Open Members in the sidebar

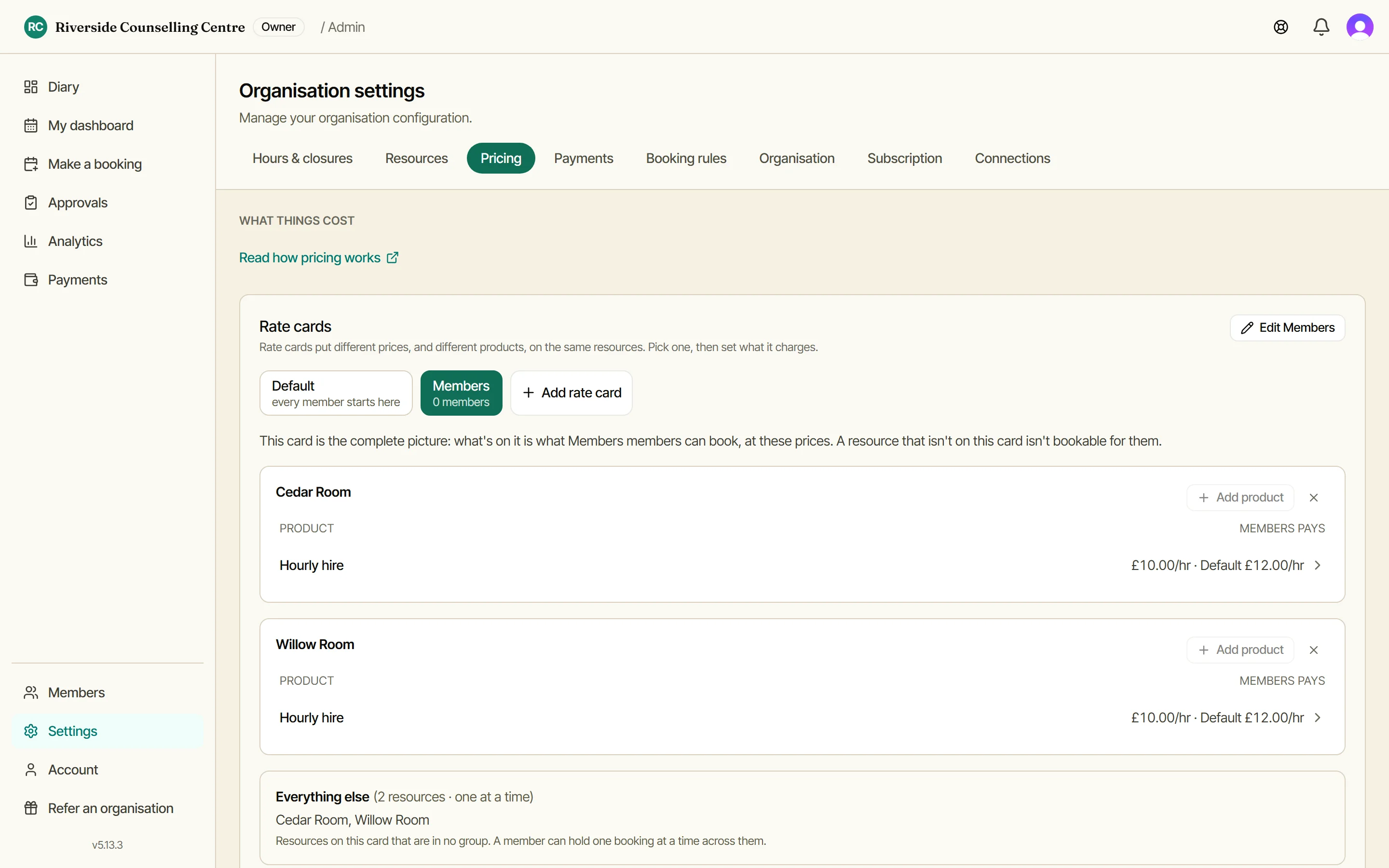click(108, 692)
